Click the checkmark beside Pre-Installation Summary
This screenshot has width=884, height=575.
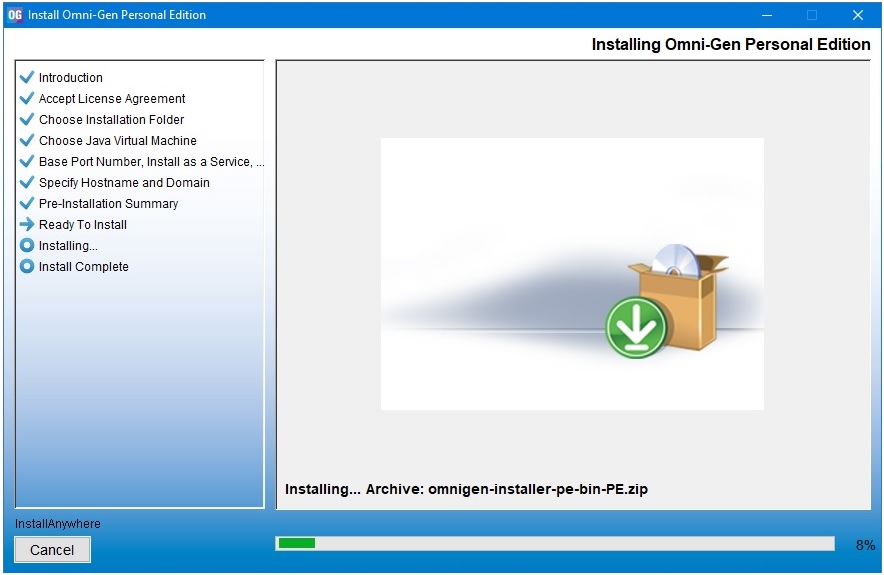click(x=26, y=203)
